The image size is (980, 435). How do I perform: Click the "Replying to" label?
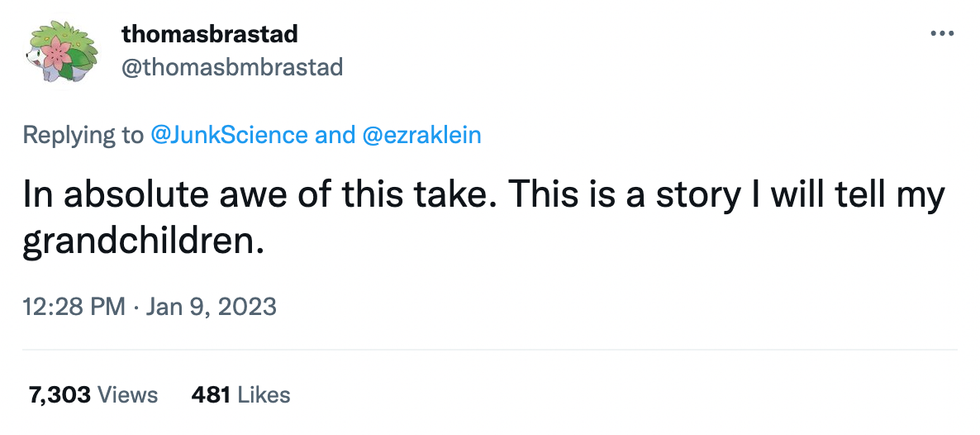pyautogui.click(x=83, y=135)
